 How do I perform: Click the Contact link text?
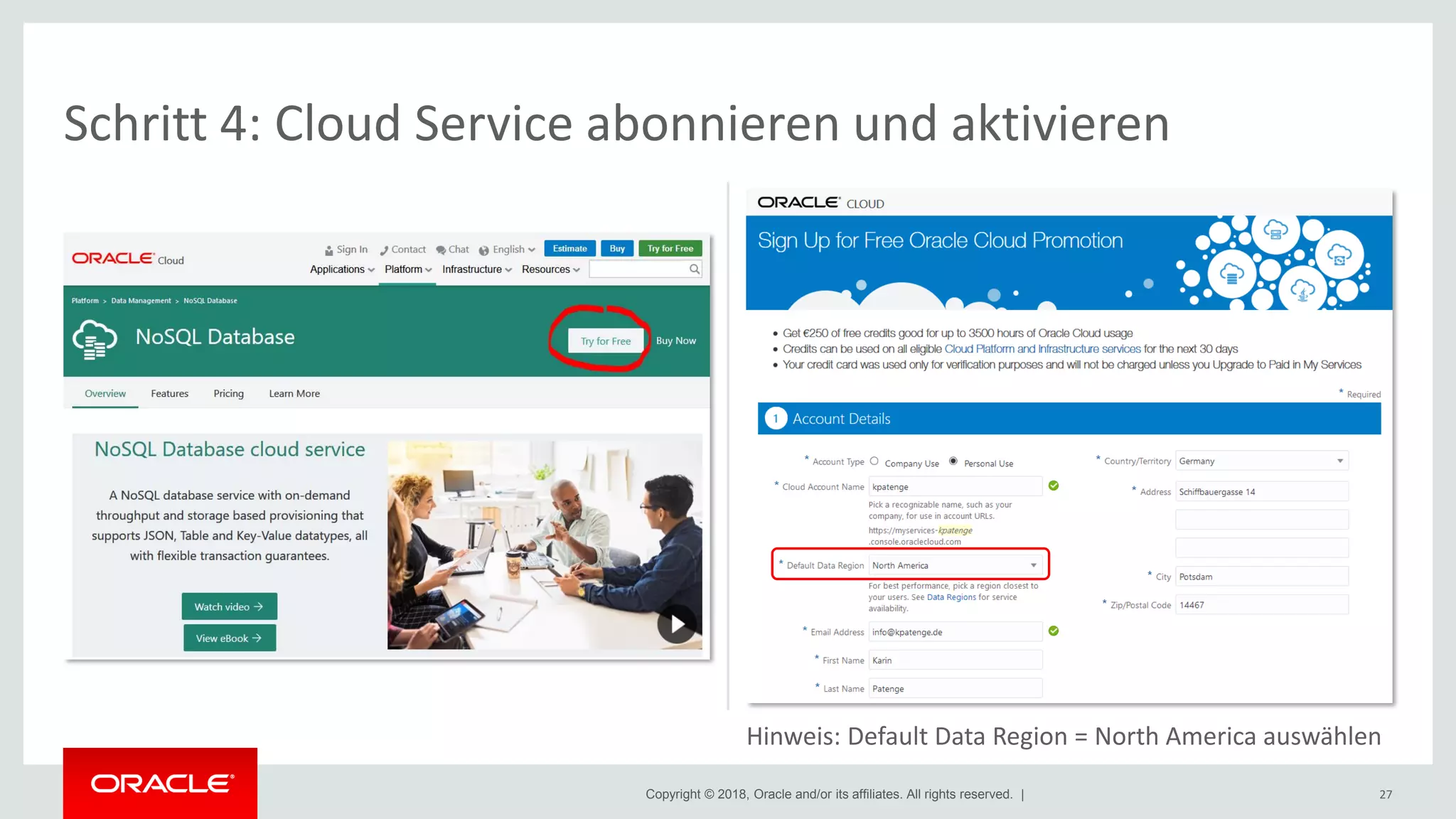[409, 250]
